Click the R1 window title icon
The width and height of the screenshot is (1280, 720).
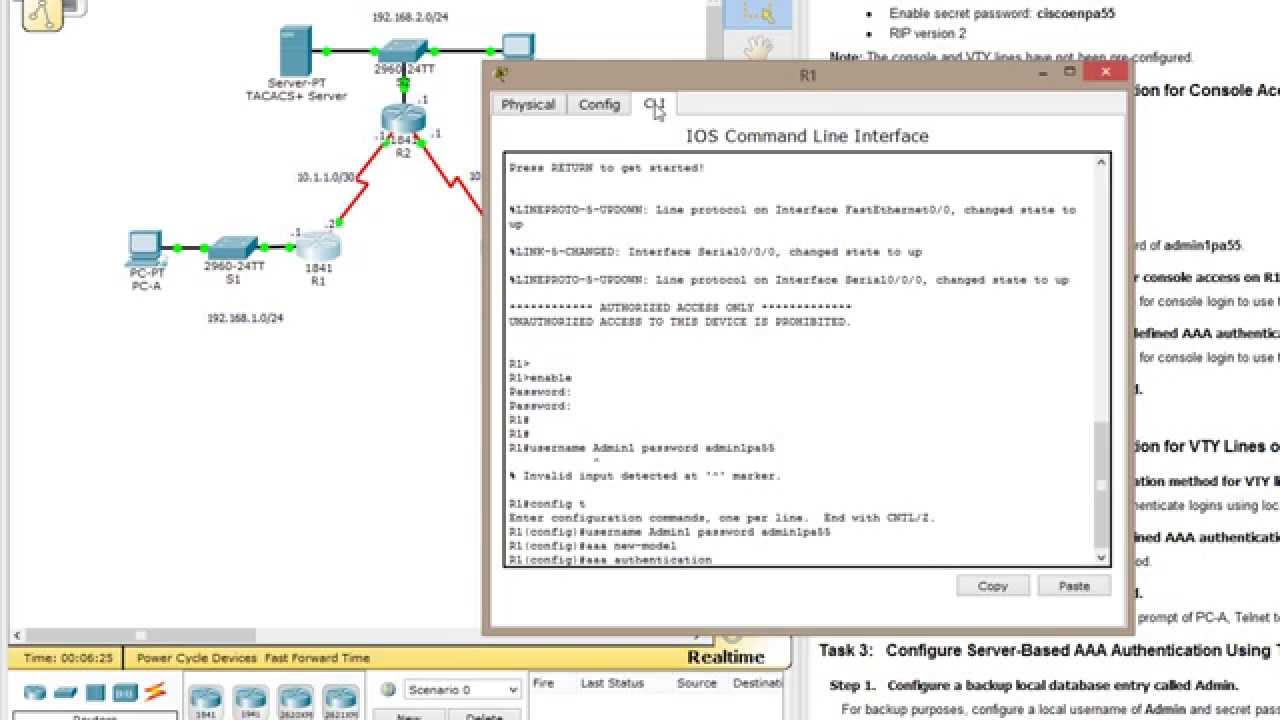point(502,74)
